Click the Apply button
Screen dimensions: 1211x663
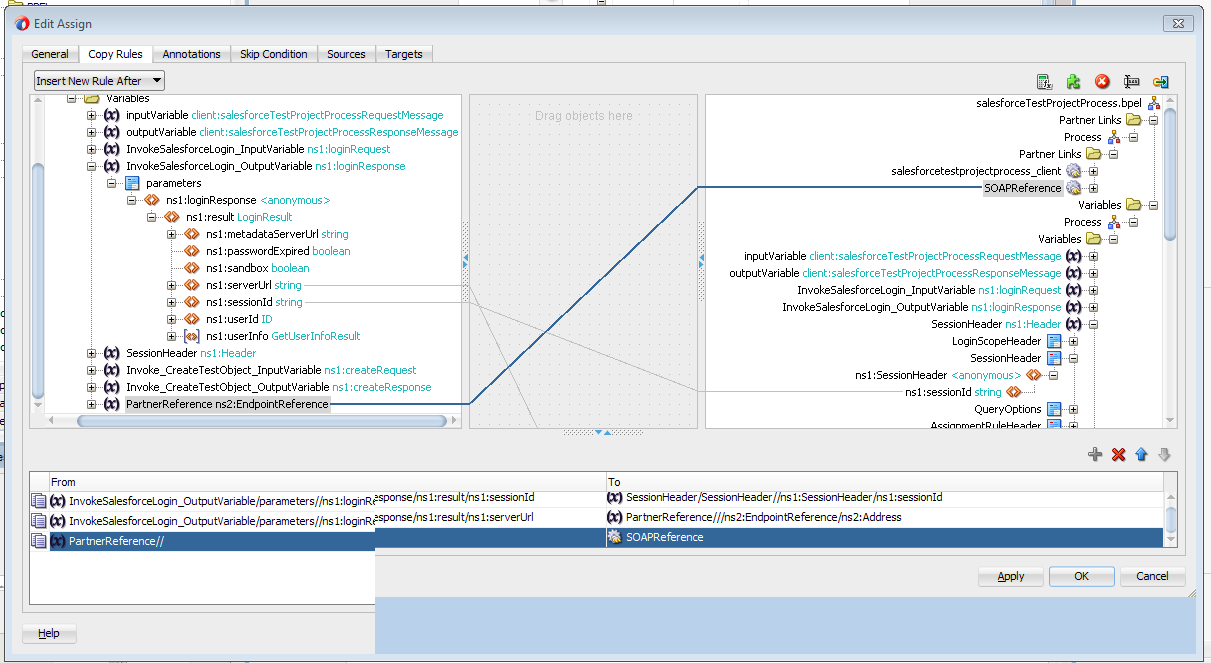point(1010,576)
